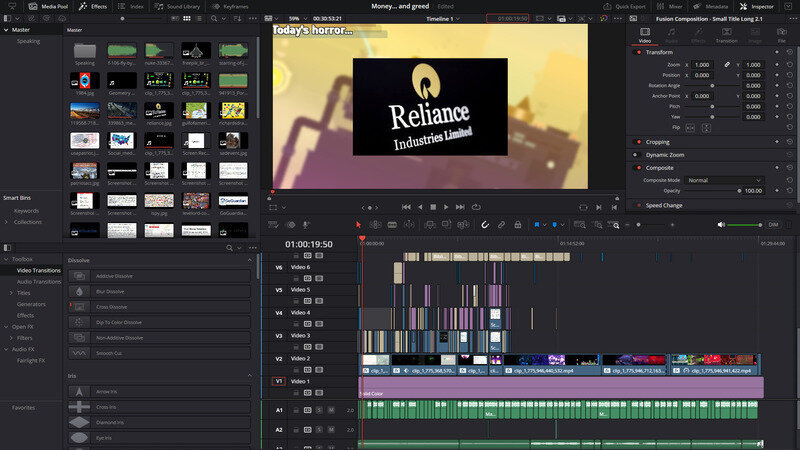Viewport: 800px width, 450px height.
Task: Adjust the Rotation Angle slider handle
Action: pos(712,86)
